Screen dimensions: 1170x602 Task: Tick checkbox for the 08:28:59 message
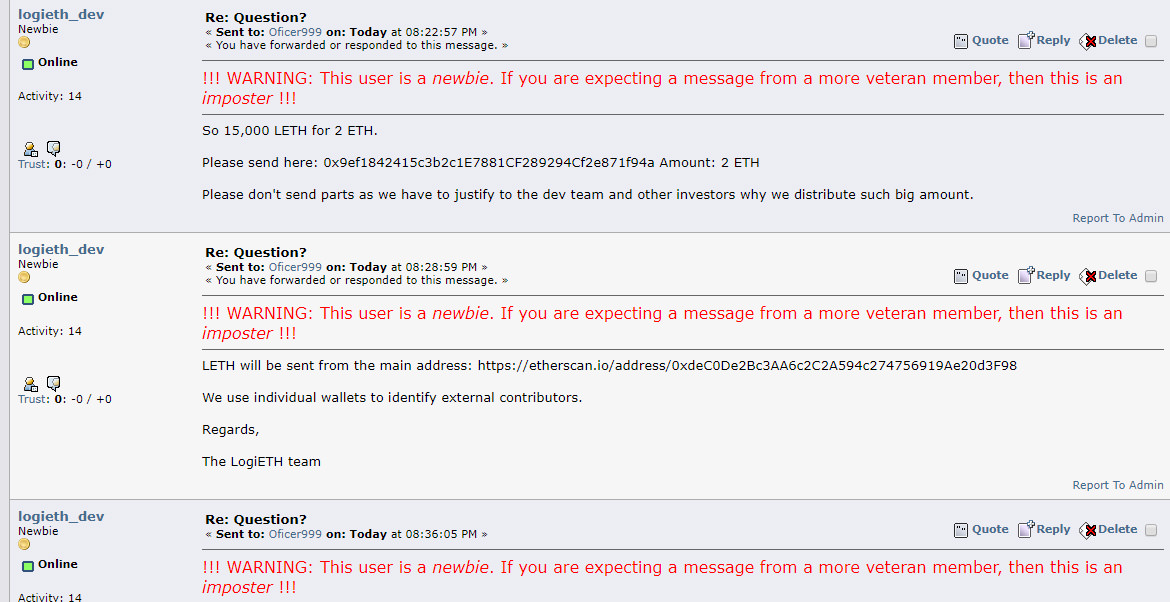coord(1151,276)
